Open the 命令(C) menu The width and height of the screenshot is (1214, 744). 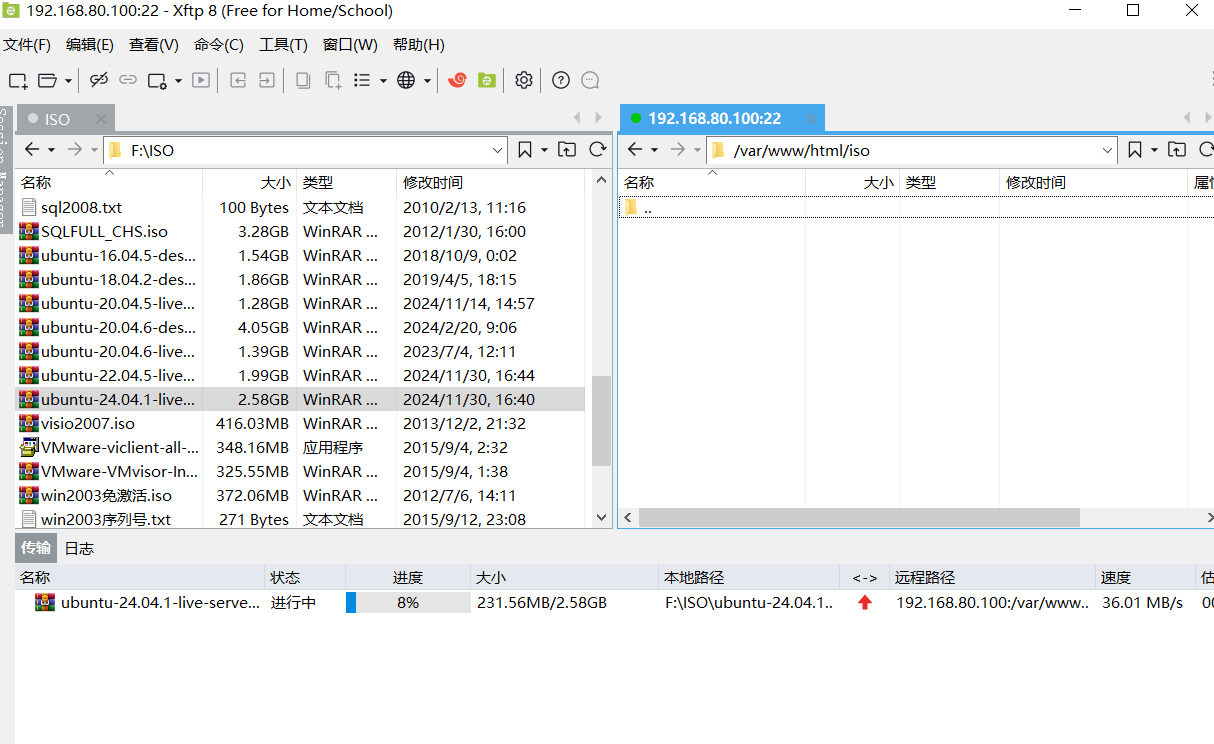[x=219, y=45]
